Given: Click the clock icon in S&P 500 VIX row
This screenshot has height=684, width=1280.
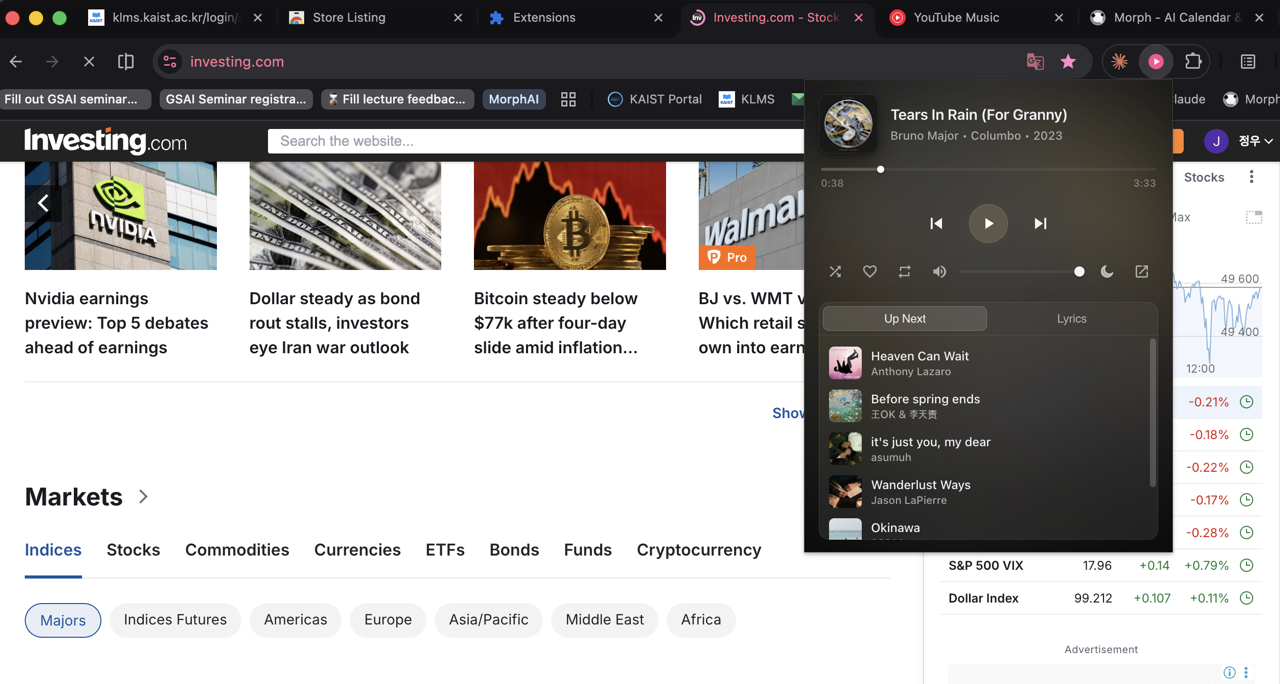Looking at the screenshot, I should 1246,565.
